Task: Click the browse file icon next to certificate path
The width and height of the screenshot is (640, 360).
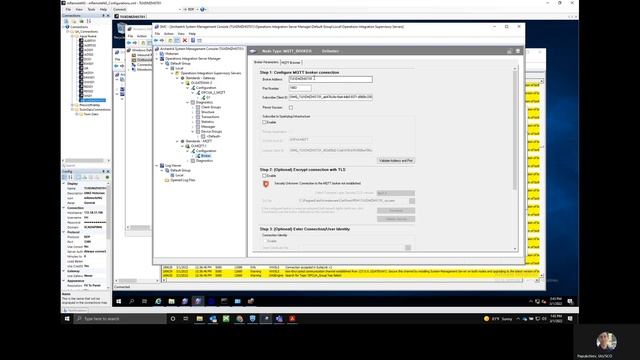Action: point(412,201)
